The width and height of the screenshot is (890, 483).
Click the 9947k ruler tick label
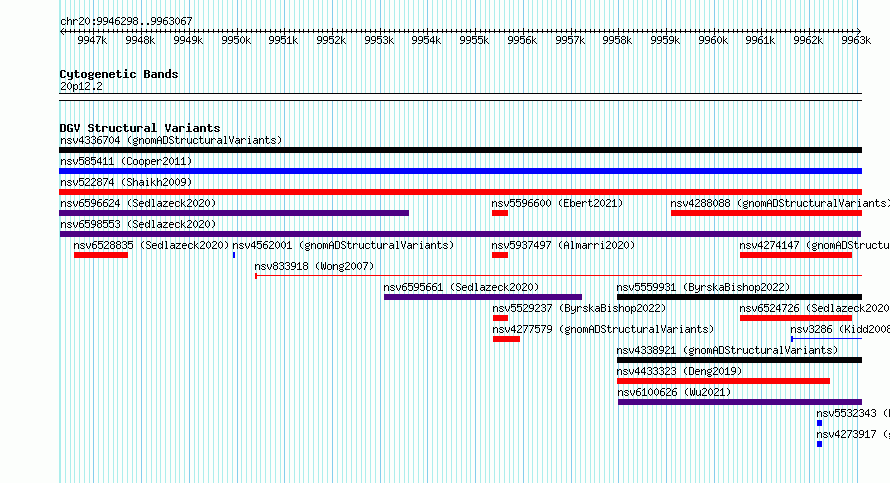(92, 40)
